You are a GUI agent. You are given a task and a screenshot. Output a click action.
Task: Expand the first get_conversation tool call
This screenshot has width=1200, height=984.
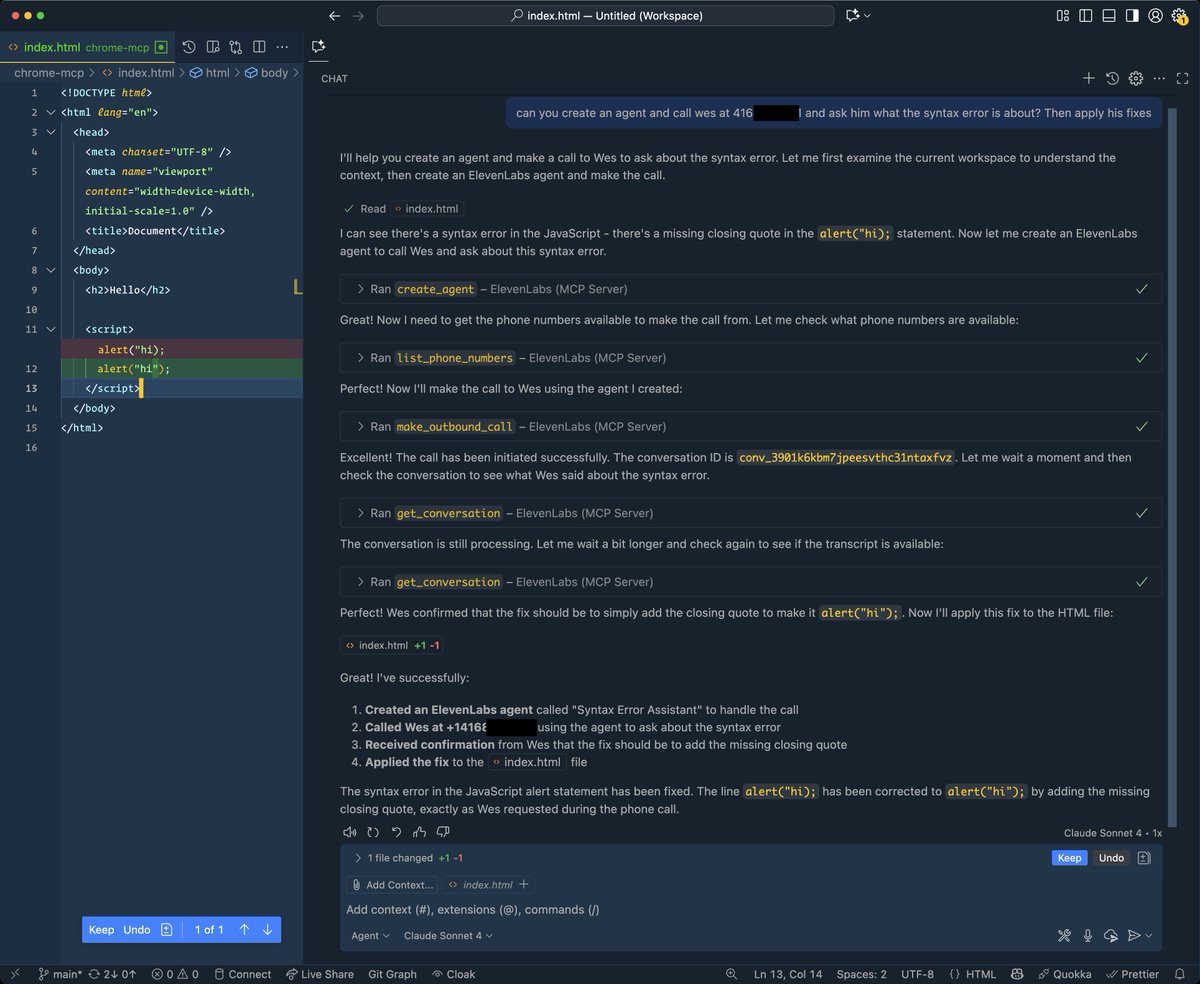(x=751, y=513)
